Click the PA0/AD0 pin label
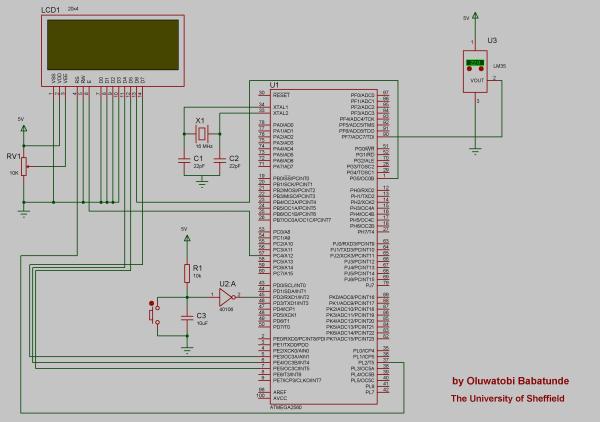600x422 pixels. tap(283, 125)
